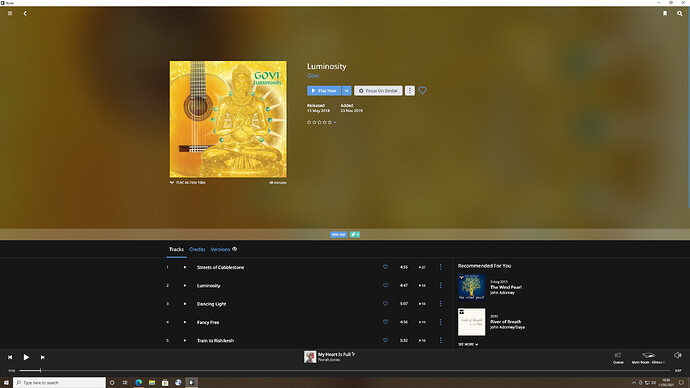Select track title Fancy Free
Viewport: 690px width, 388px height.
(x=208, y=322)
